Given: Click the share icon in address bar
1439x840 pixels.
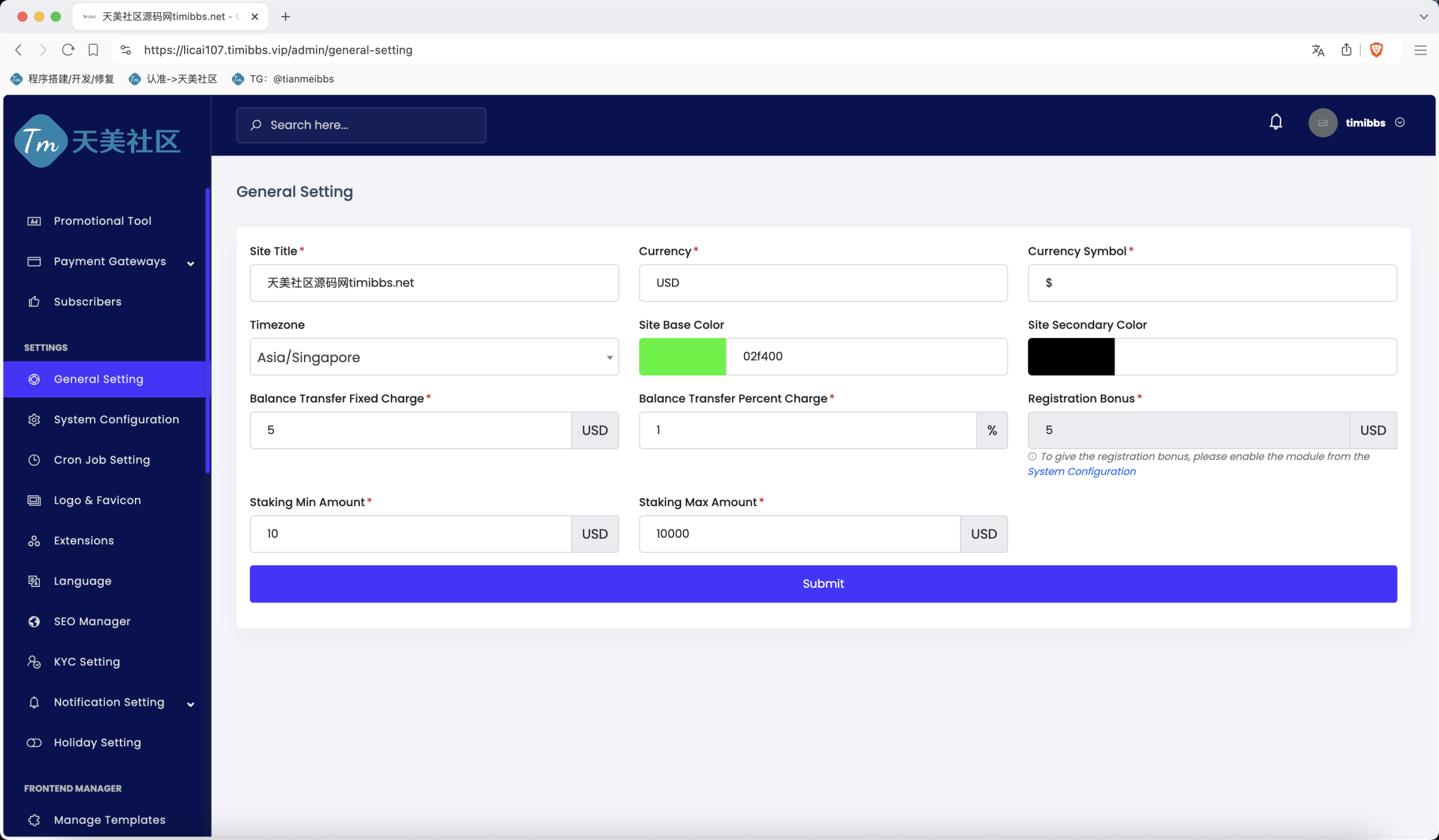Looking at the screenshot, I should click(1346, 50).
